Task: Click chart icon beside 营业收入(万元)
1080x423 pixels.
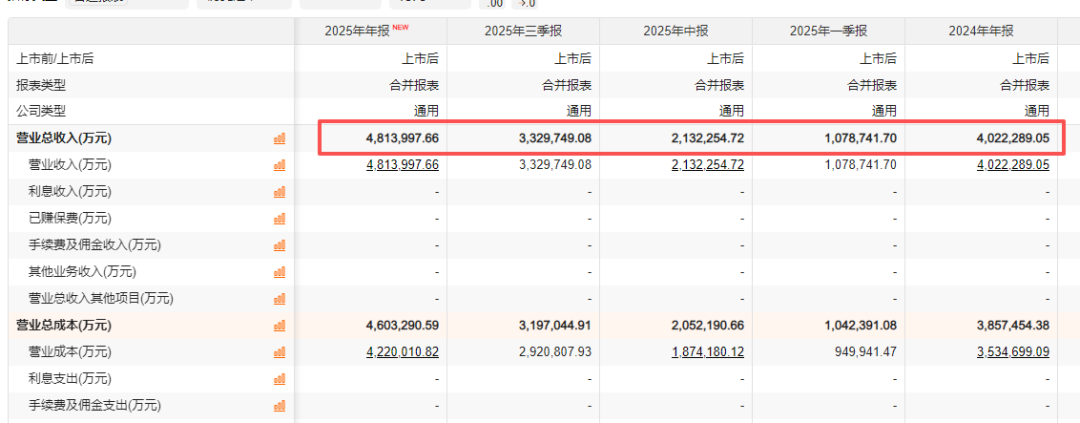Action: tap(280, 165)
